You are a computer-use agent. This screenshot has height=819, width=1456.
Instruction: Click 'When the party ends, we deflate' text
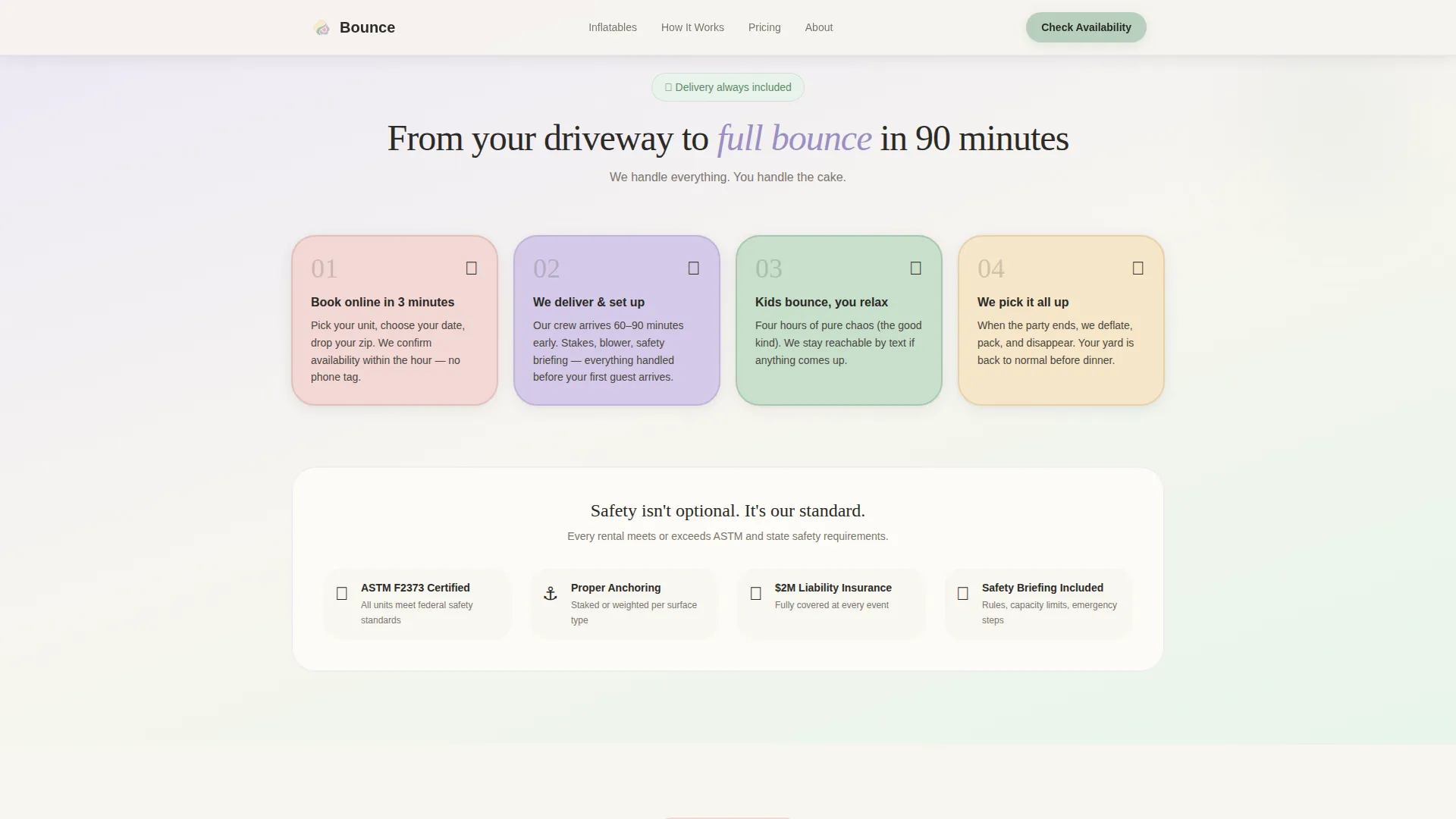click(x=1056, y=343)
